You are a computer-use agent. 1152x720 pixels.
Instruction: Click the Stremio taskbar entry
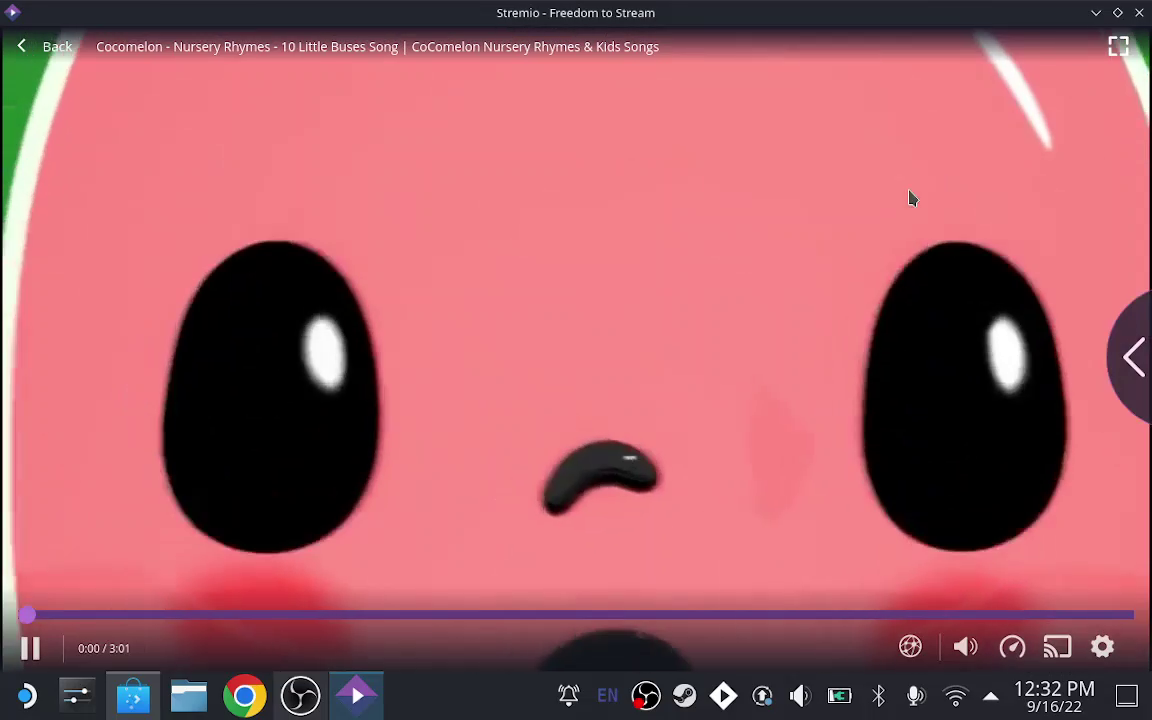point(356,695)
